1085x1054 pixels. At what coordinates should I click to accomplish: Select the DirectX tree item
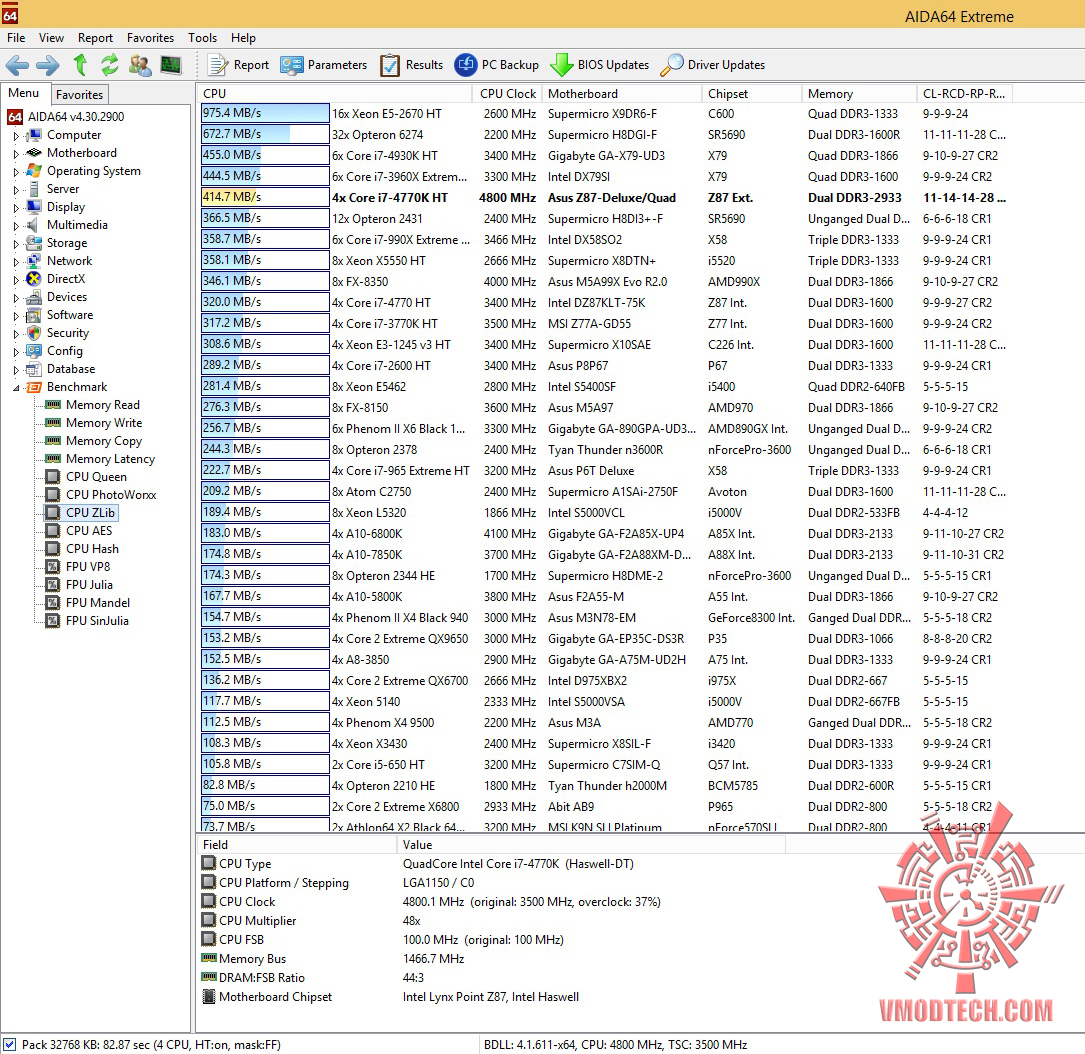tap(55, 279)
